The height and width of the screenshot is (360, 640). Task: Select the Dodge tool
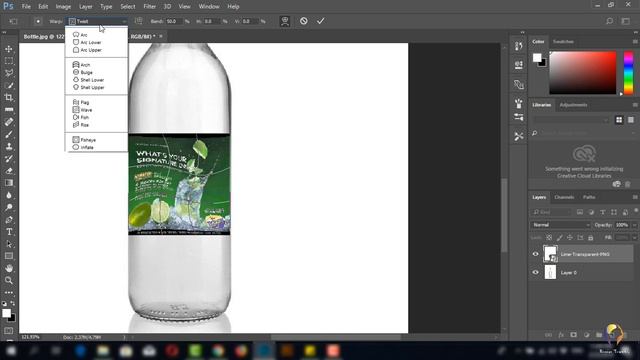[9, 207]
